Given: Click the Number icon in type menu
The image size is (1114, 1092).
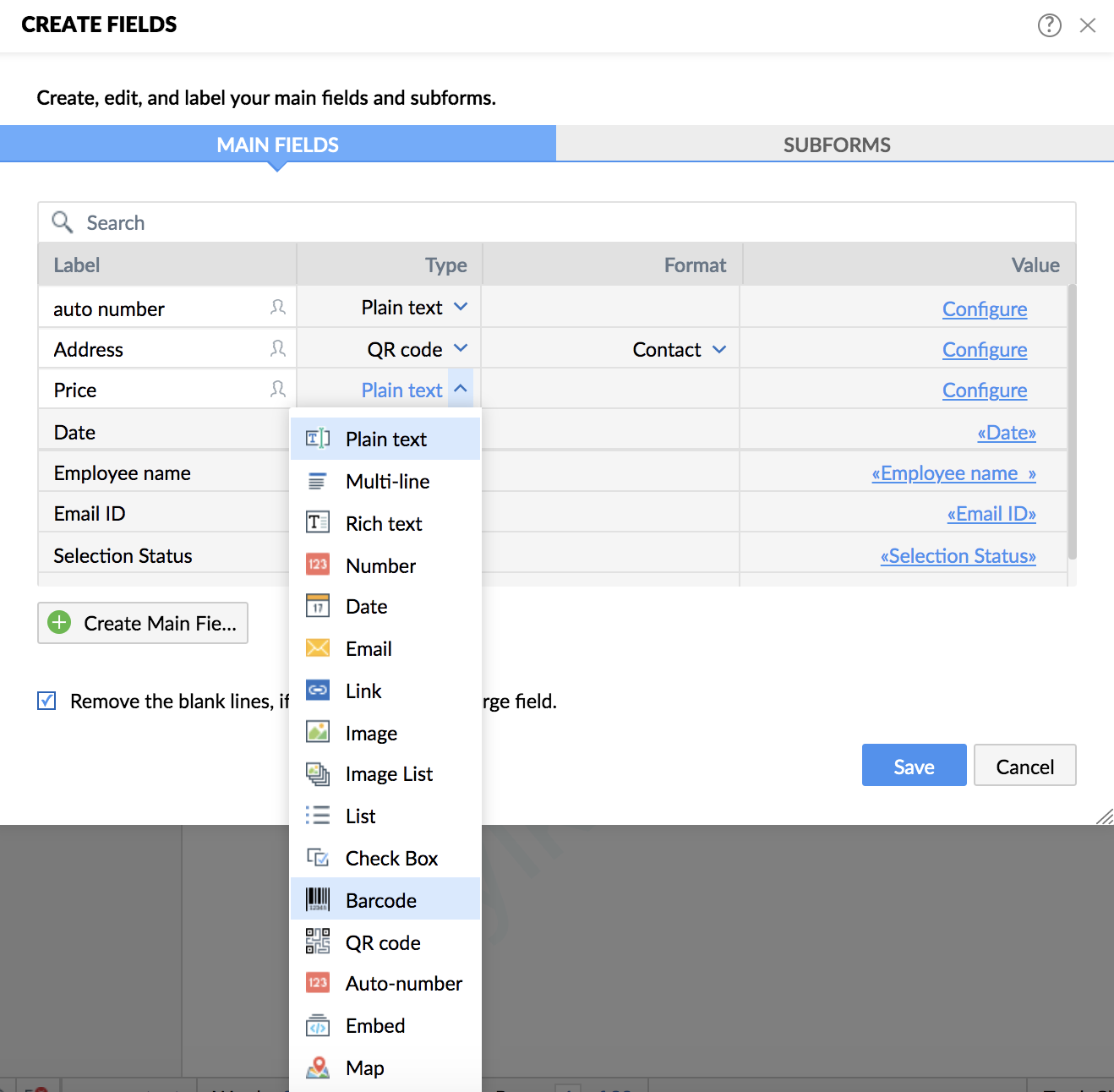Looking at the screenshot, I should click(x=318, y=565).
